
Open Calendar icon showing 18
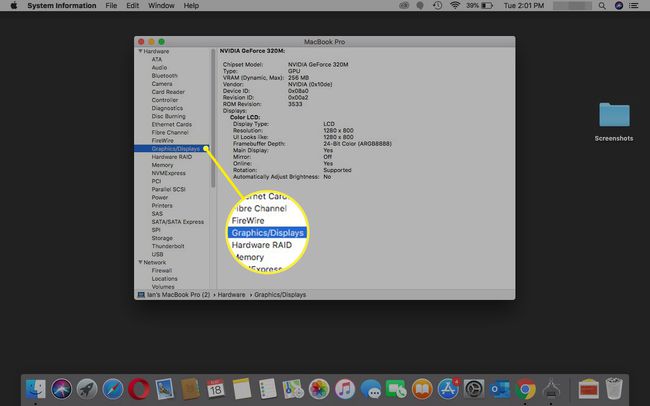(216, 389)
